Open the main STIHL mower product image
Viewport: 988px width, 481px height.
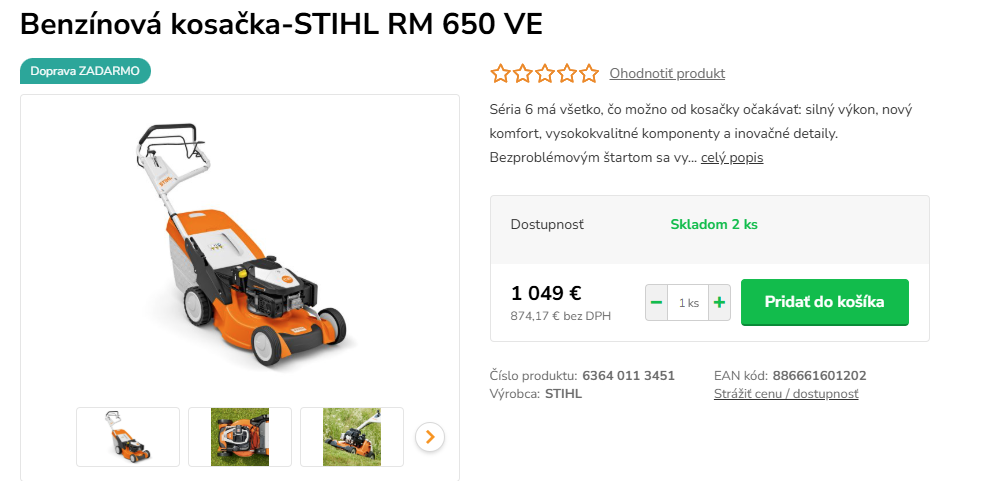pos(240,246)
